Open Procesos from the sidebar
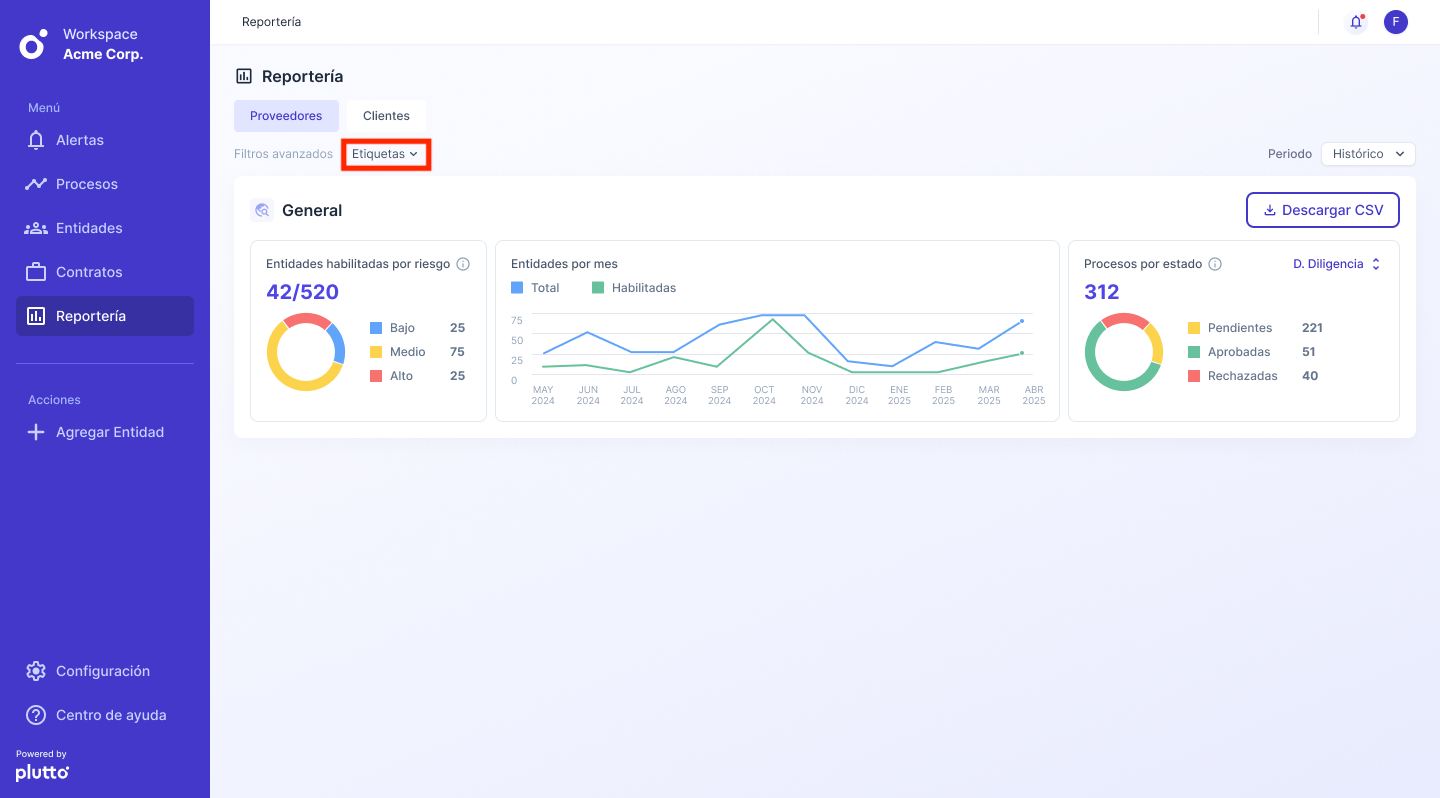This screenshot has height=798, width=1440. pos(87,184)
